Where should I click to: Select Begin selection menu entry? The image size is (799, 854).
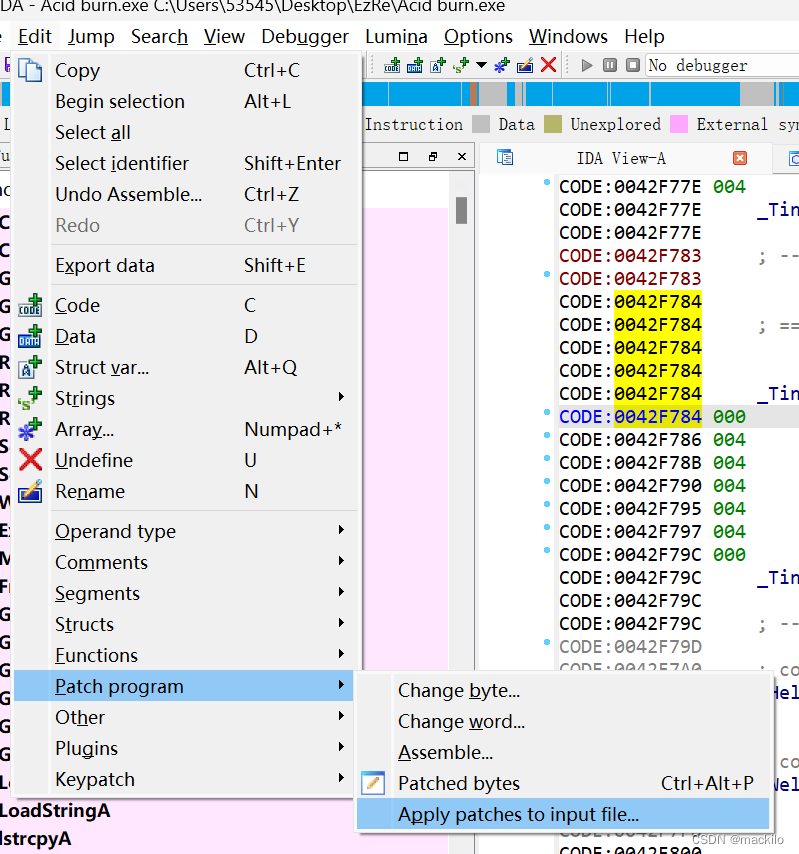coord(185,101)
